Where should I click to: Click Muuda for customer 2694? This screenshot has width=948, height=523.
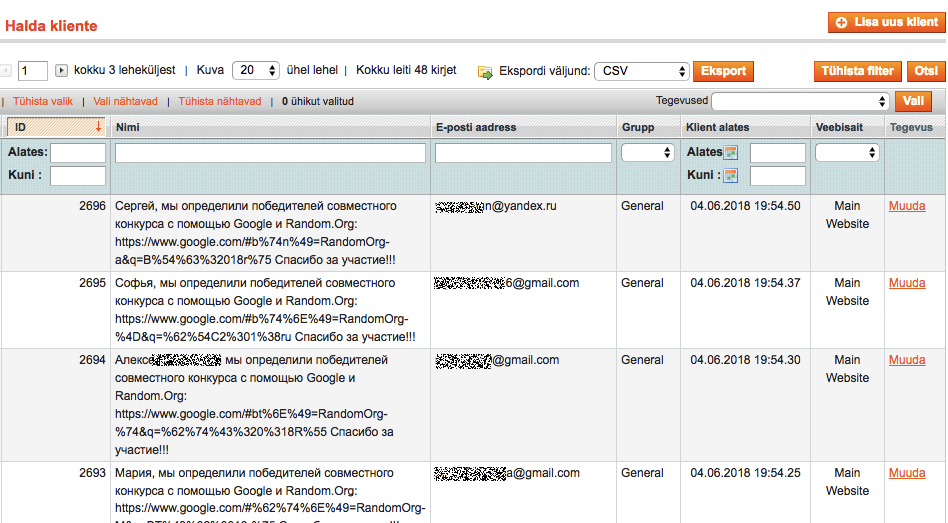point(907,360)
